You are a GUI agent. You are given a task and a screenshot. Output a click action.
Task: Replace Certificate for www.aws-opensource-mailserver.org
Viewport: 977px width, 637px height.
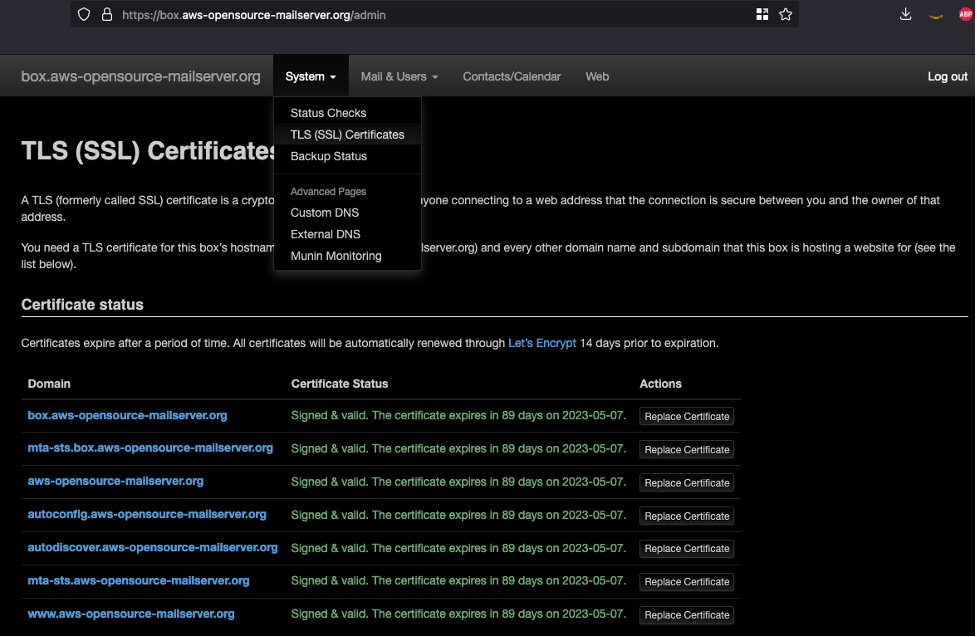pyautogui.click(x=686, y=615)
